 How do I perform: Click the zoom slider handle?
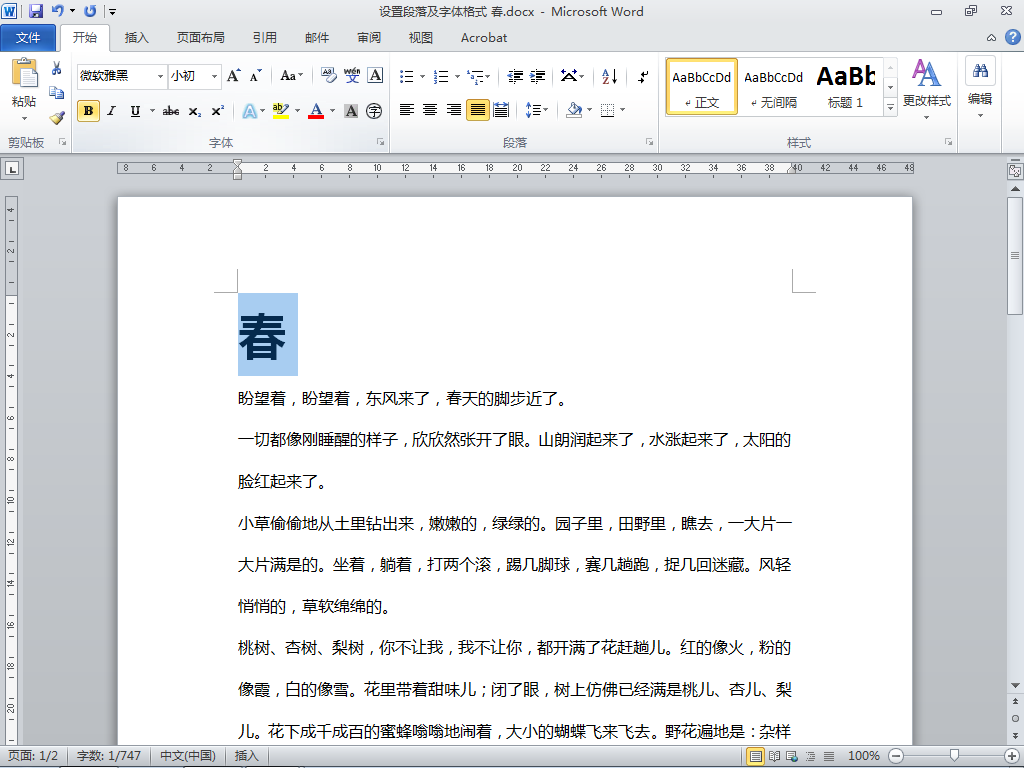(954, 756)
